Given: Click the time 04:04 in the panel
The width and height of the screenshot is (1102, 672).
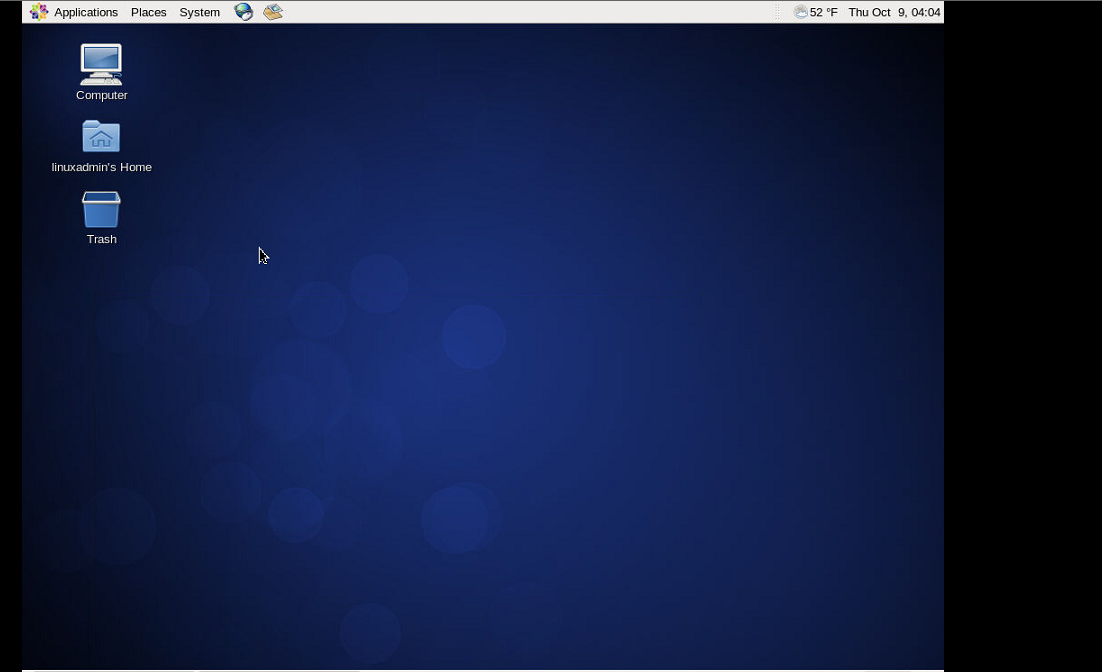Looking at the screenshot, I should click(925, 12).
